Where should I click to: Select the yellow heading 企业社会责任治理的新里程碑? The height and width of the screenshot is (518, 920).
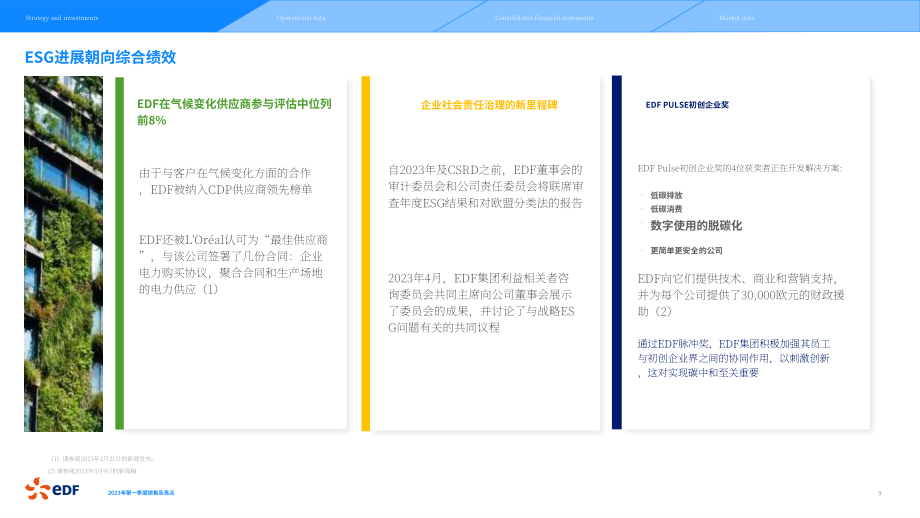[489, 105]
